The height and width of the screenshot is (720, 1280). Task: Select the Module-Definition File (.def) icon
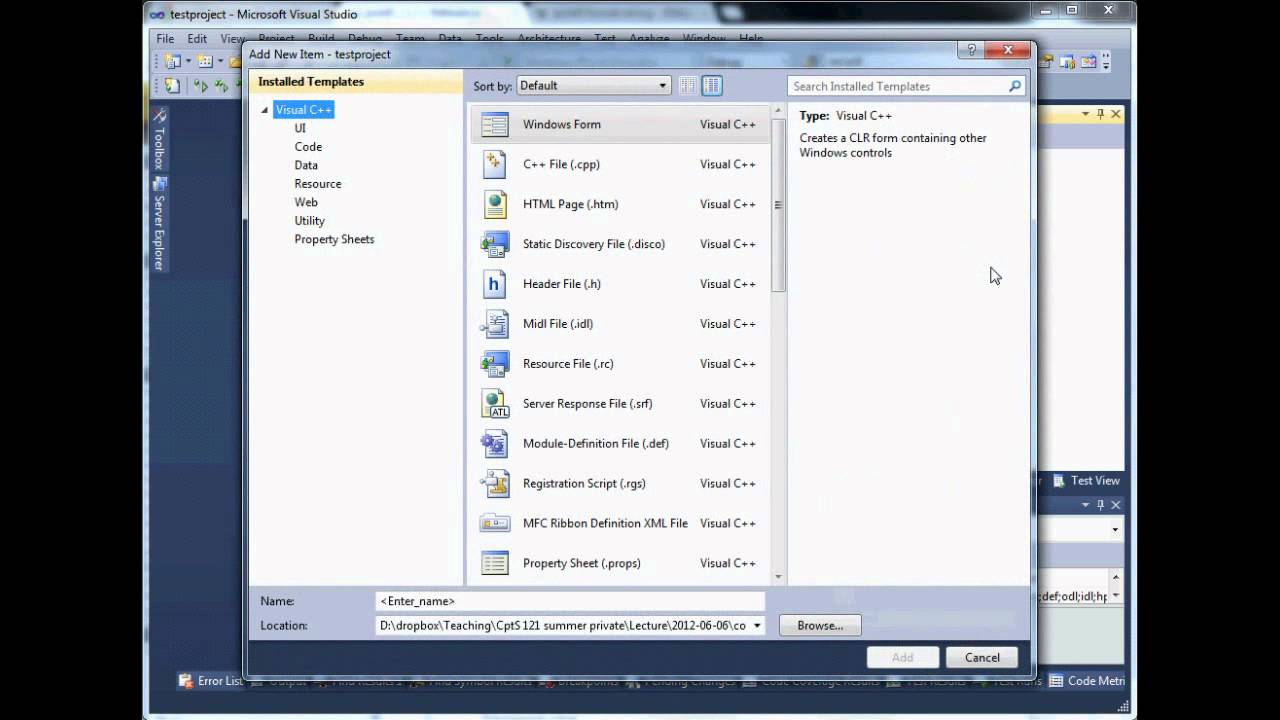[495, 443]
